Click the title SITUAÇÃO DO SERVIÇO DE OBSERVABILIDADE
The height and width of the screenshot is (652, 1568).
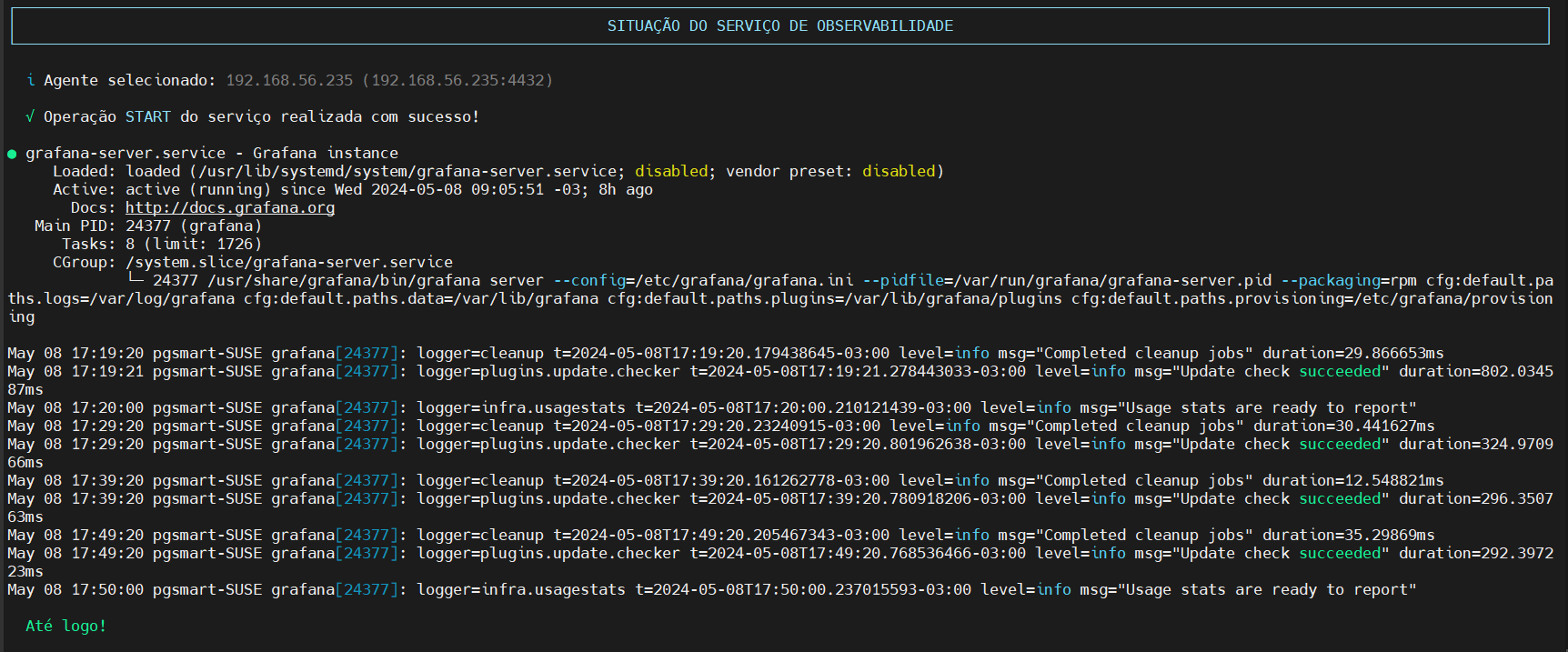pos(780,25)
